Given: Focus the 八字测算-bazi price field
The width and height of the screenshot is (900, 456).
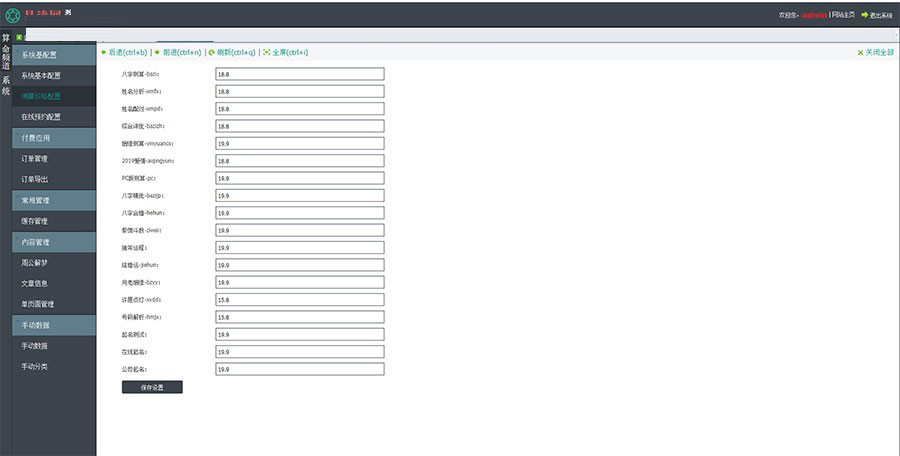Looking at the screenshot, I should coord(299,74).
